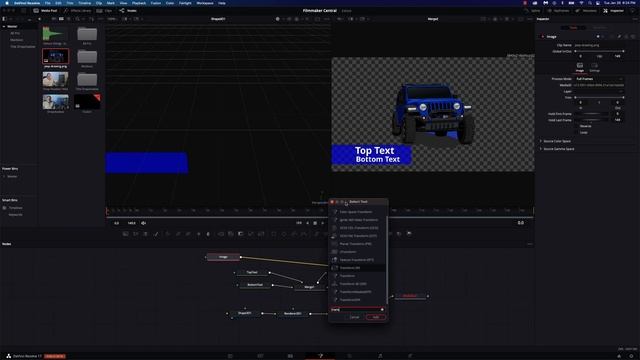Open the Deliver page icon
The image size is (640, 360).
(x=410, y=356)
